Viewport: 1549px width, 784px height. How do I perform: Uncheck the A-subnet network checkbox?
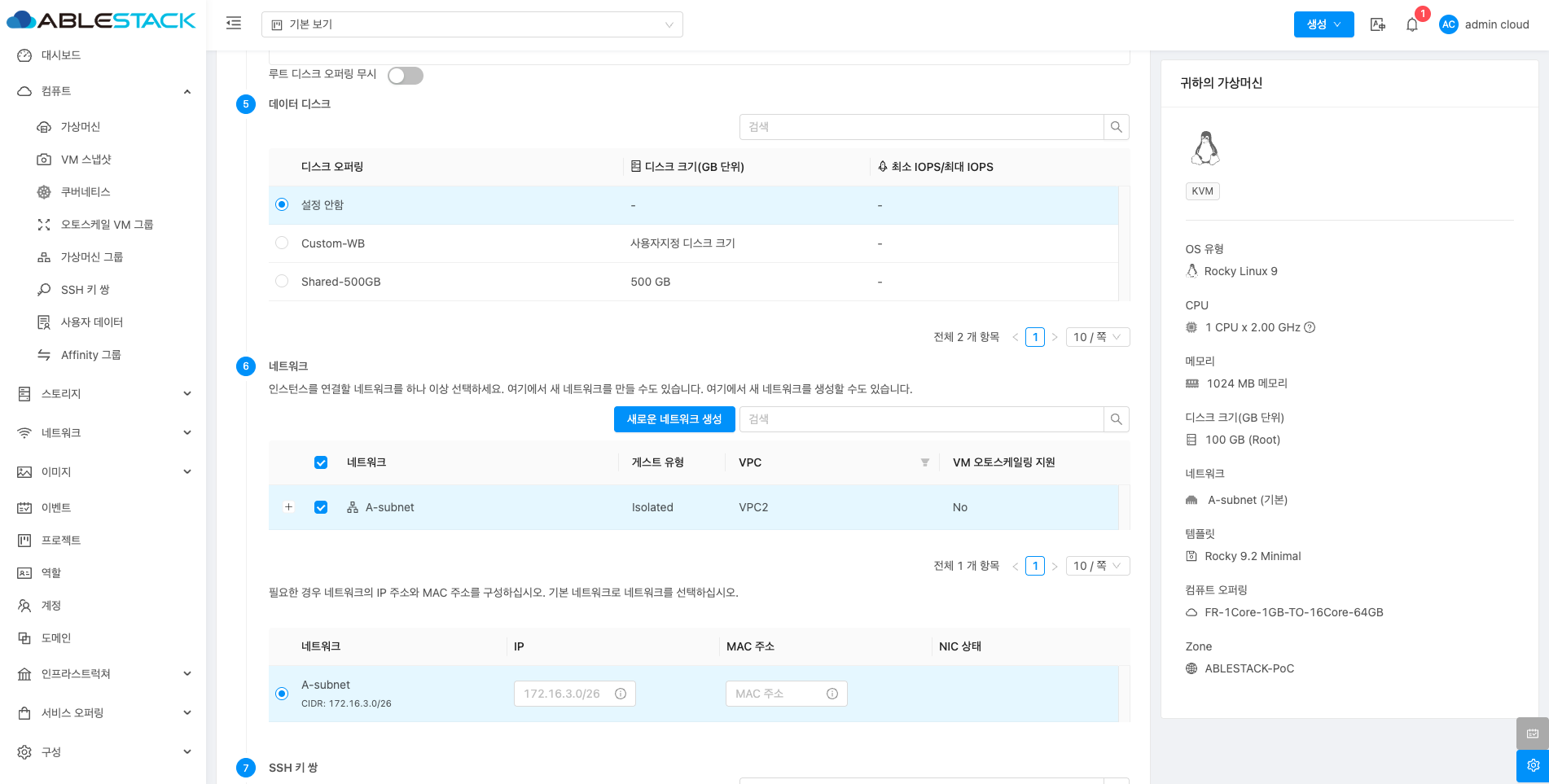coord(321,507)
